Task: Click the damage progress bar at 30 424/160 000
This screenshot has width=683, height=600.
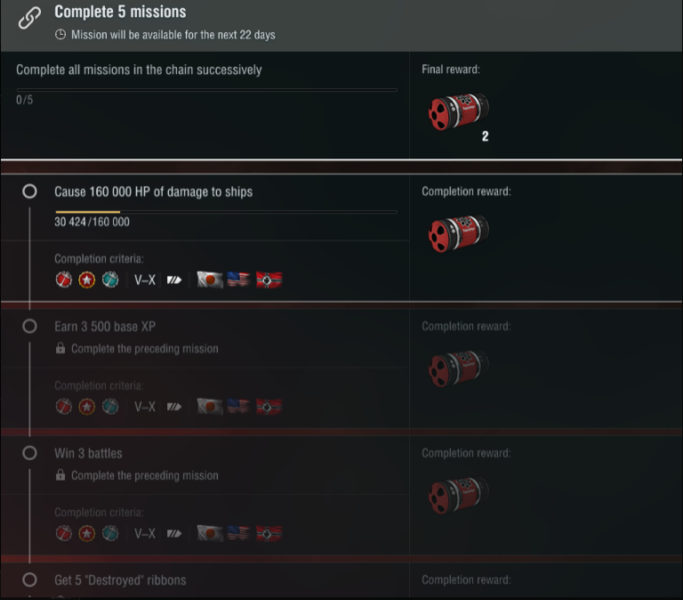Action: pos(225,212)
